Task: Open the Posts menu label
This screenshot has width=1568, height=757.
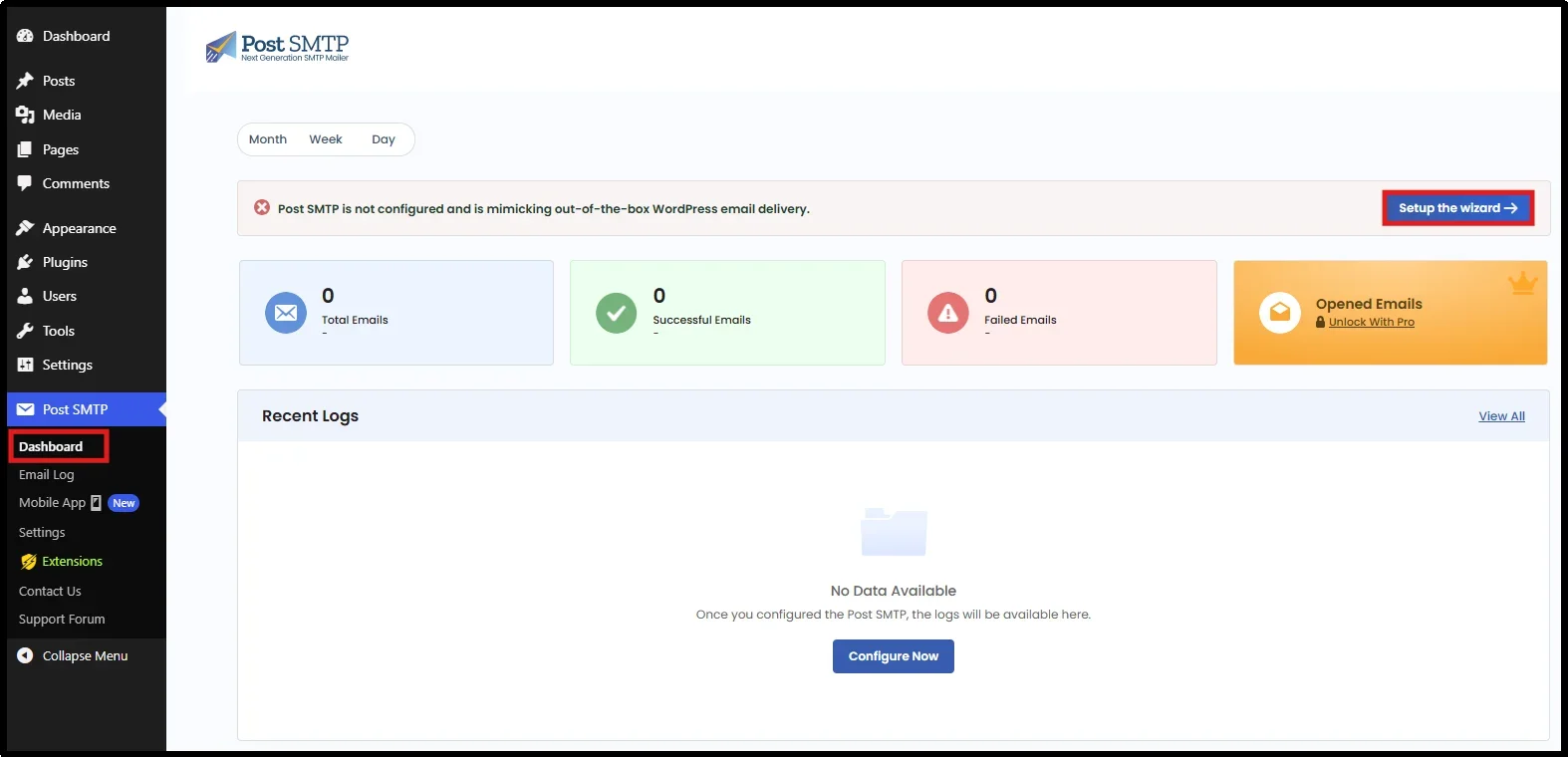Action: tap(59, 81)
